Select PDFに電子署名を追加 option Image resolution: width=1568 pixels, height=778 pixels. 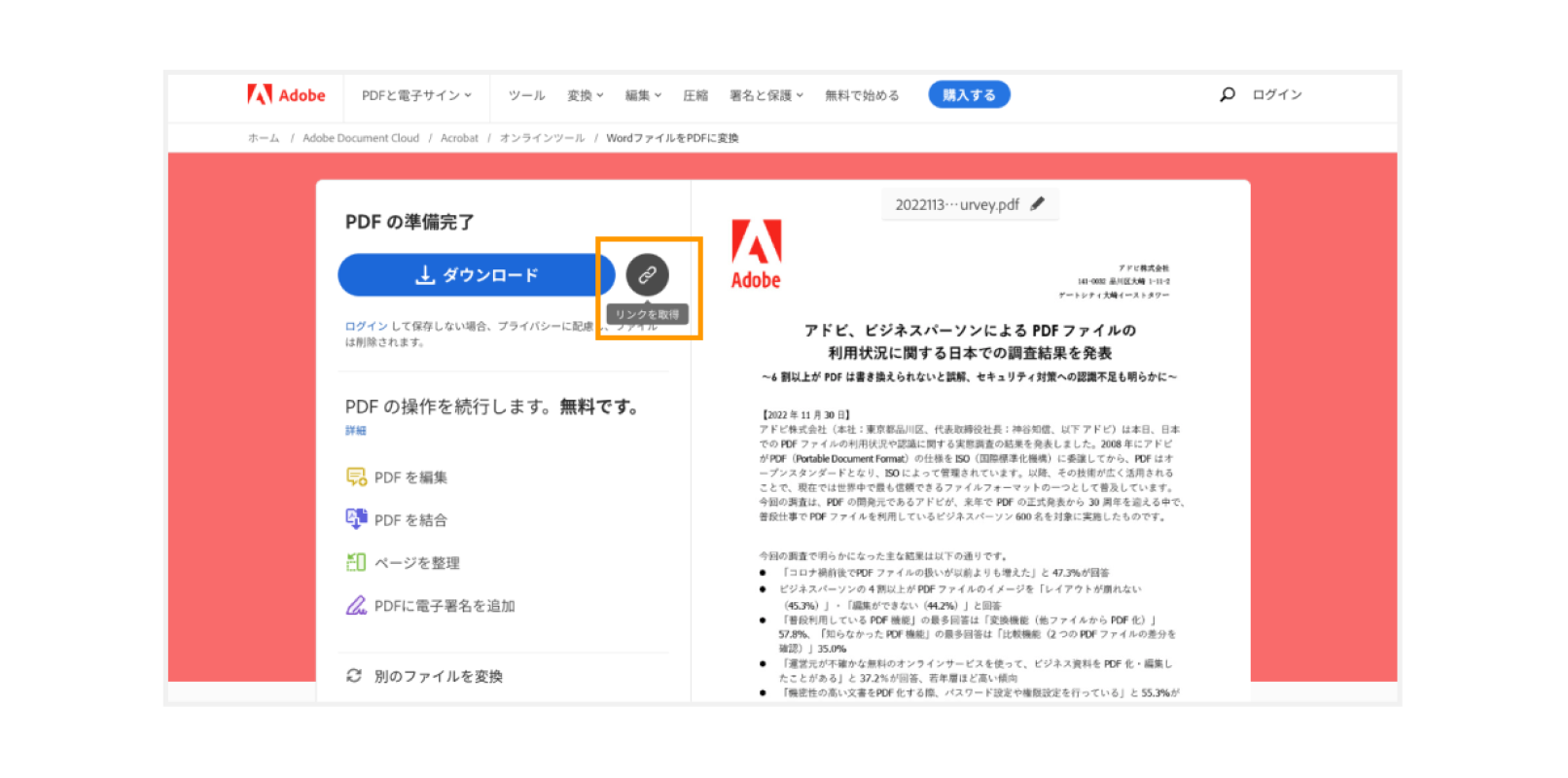click(445, 606)
